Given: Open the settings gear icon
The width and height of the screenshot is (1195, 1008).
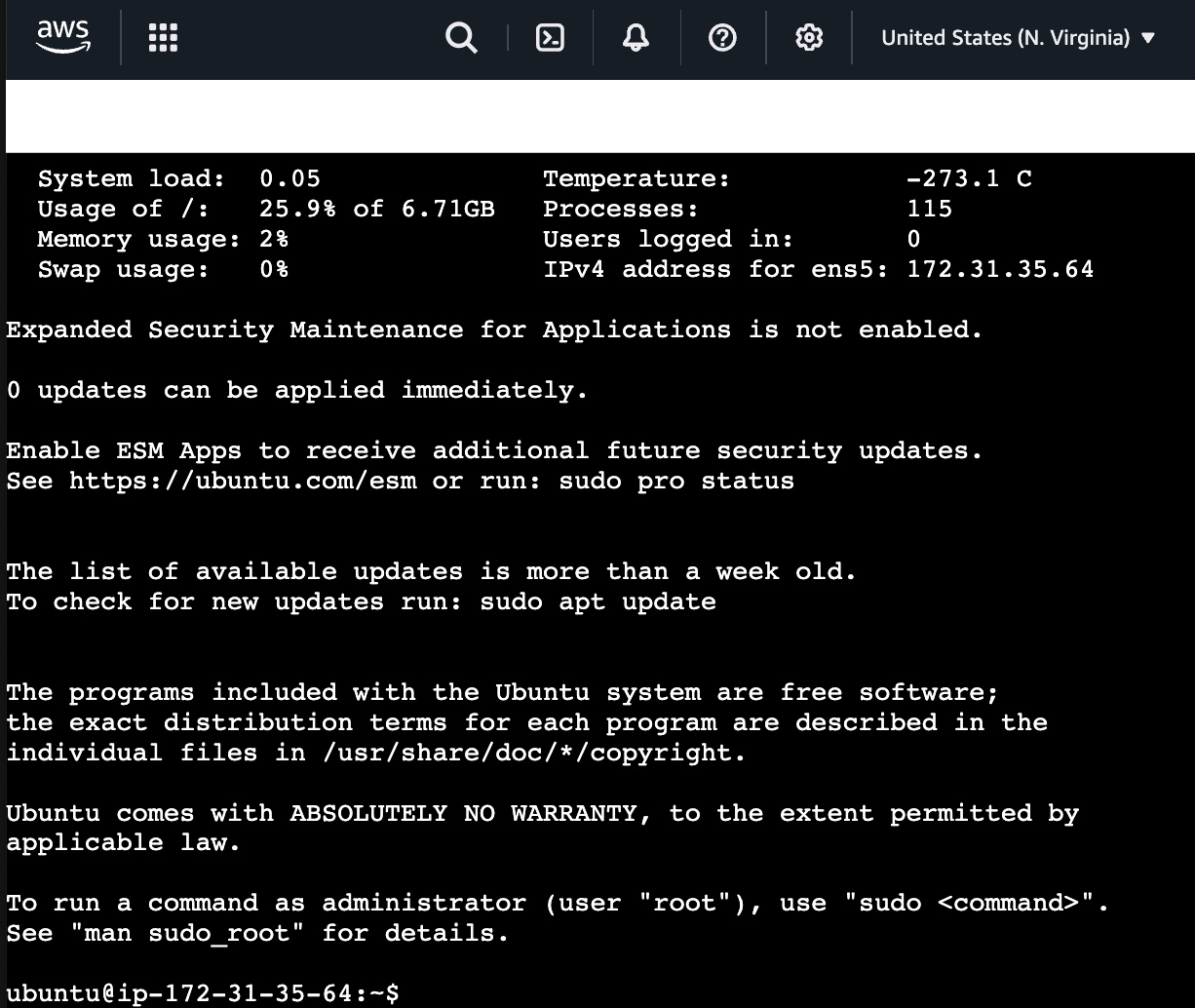Looking at the screenshot, I should [809, 38].
